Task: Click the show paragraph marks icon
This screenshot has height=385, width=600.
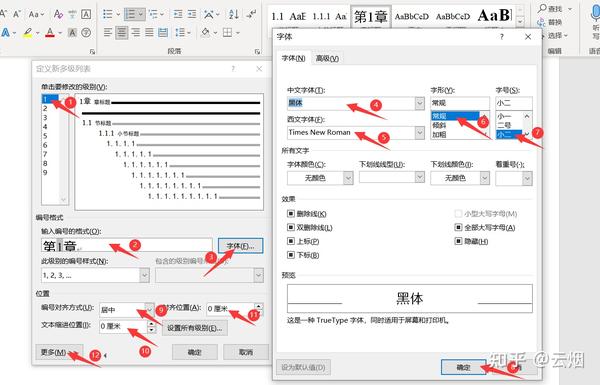Action: click(x=251, y=15)
